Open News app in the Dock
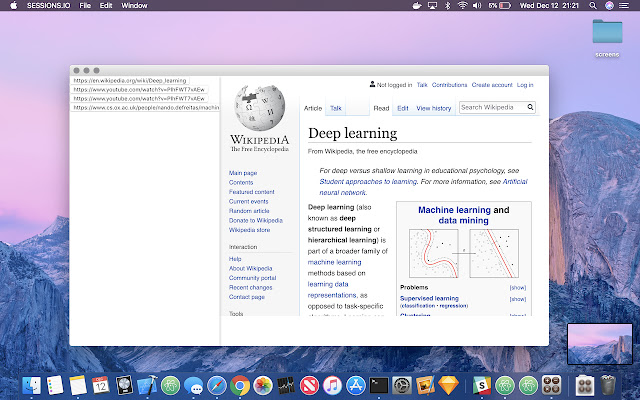Image resolution: width=640 pixels, height=400 pixels. tap(309, 385)
